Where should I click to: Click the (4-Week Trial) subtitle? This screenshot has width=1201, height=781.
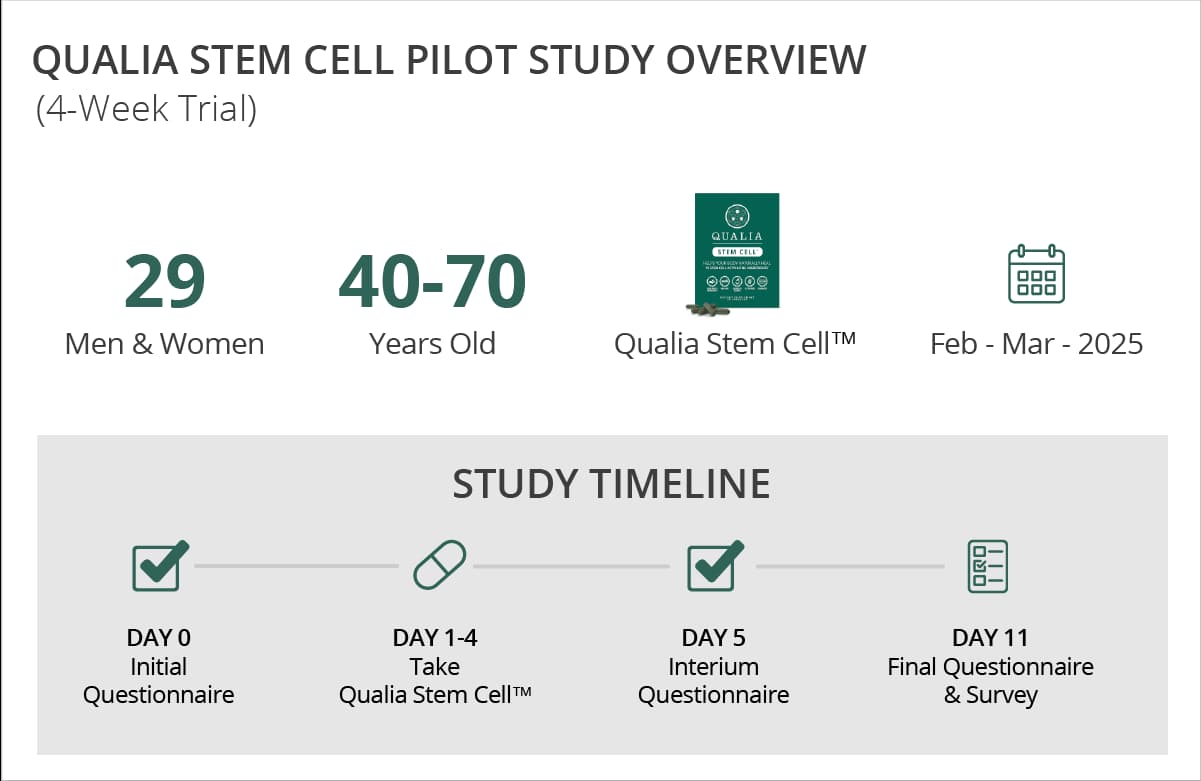coord(146,108)
